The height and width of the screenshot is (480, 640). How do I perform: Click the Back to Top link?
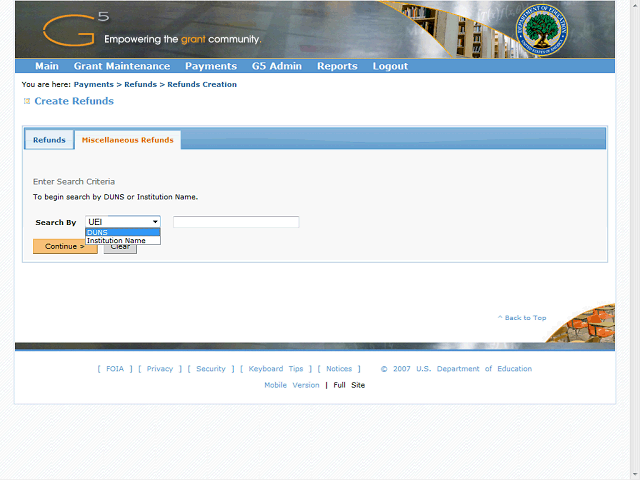tap(522, 318)
